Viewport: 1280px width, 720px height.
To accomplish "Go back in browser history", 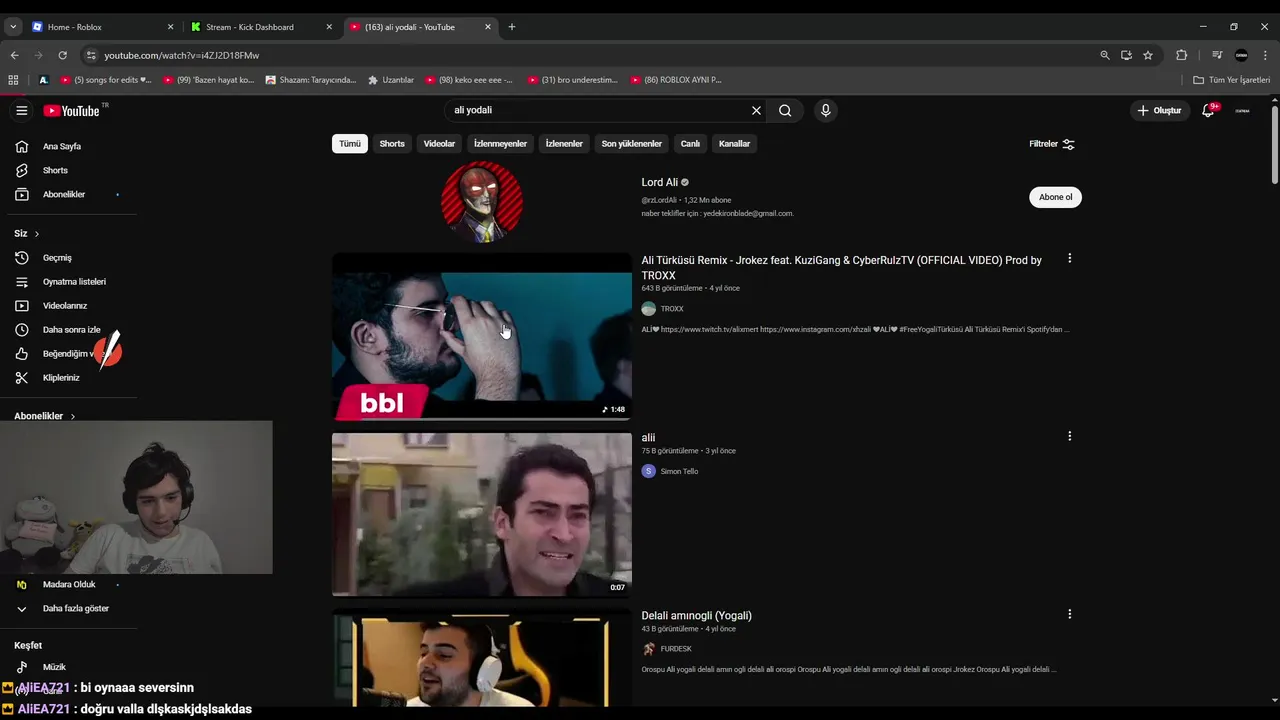I will (14, 55).
